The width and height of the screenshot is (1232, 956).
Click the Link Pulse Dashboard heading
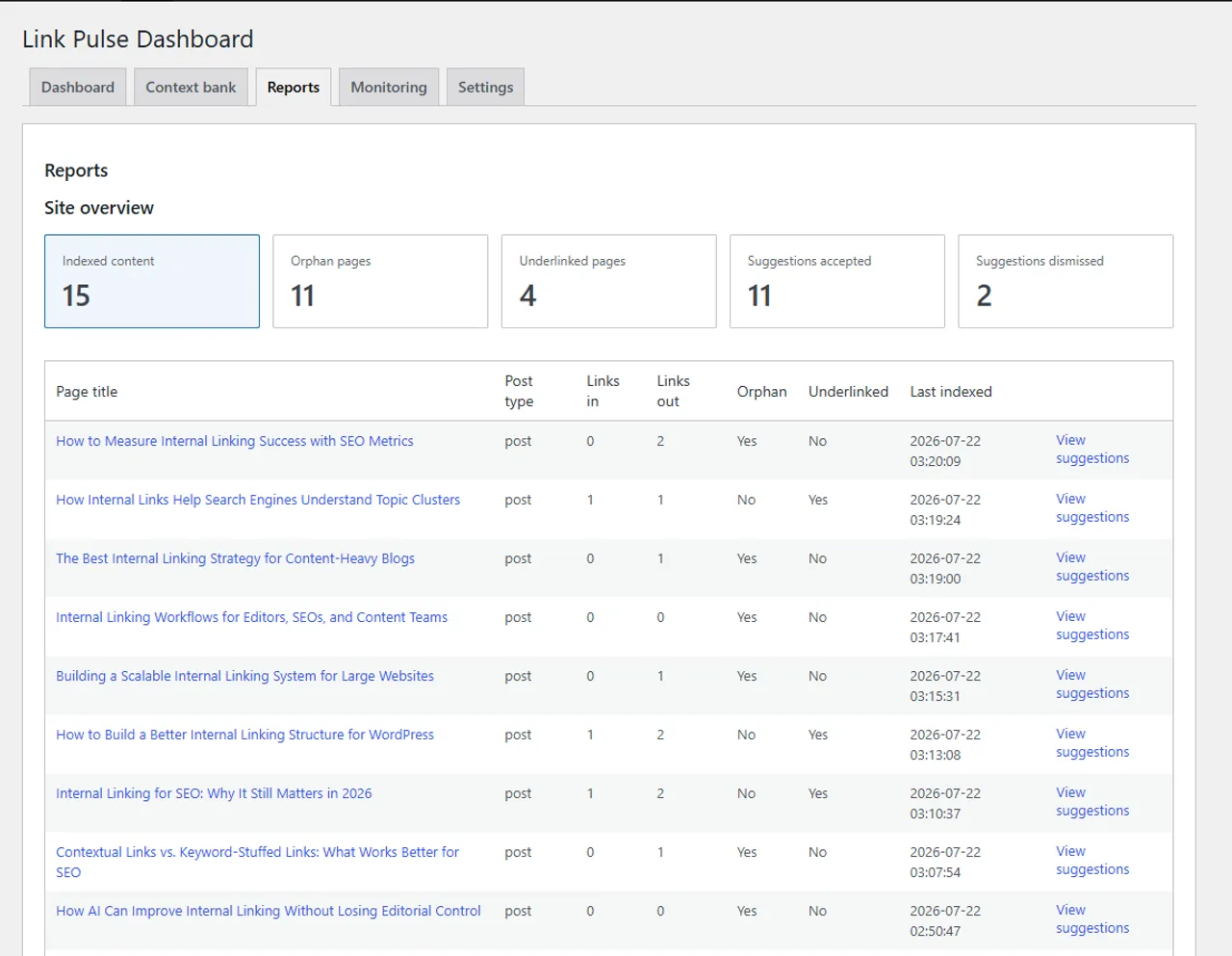138,39
